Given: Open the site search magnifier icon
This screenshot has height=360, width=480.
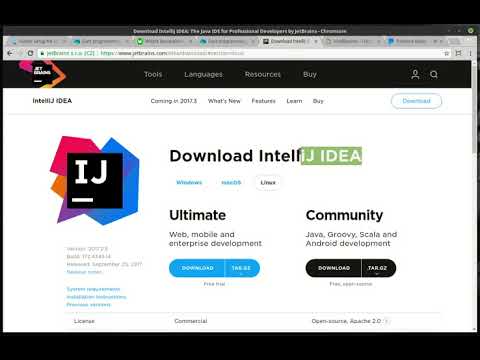Looking at the screenshot, I should pos(434,74).
